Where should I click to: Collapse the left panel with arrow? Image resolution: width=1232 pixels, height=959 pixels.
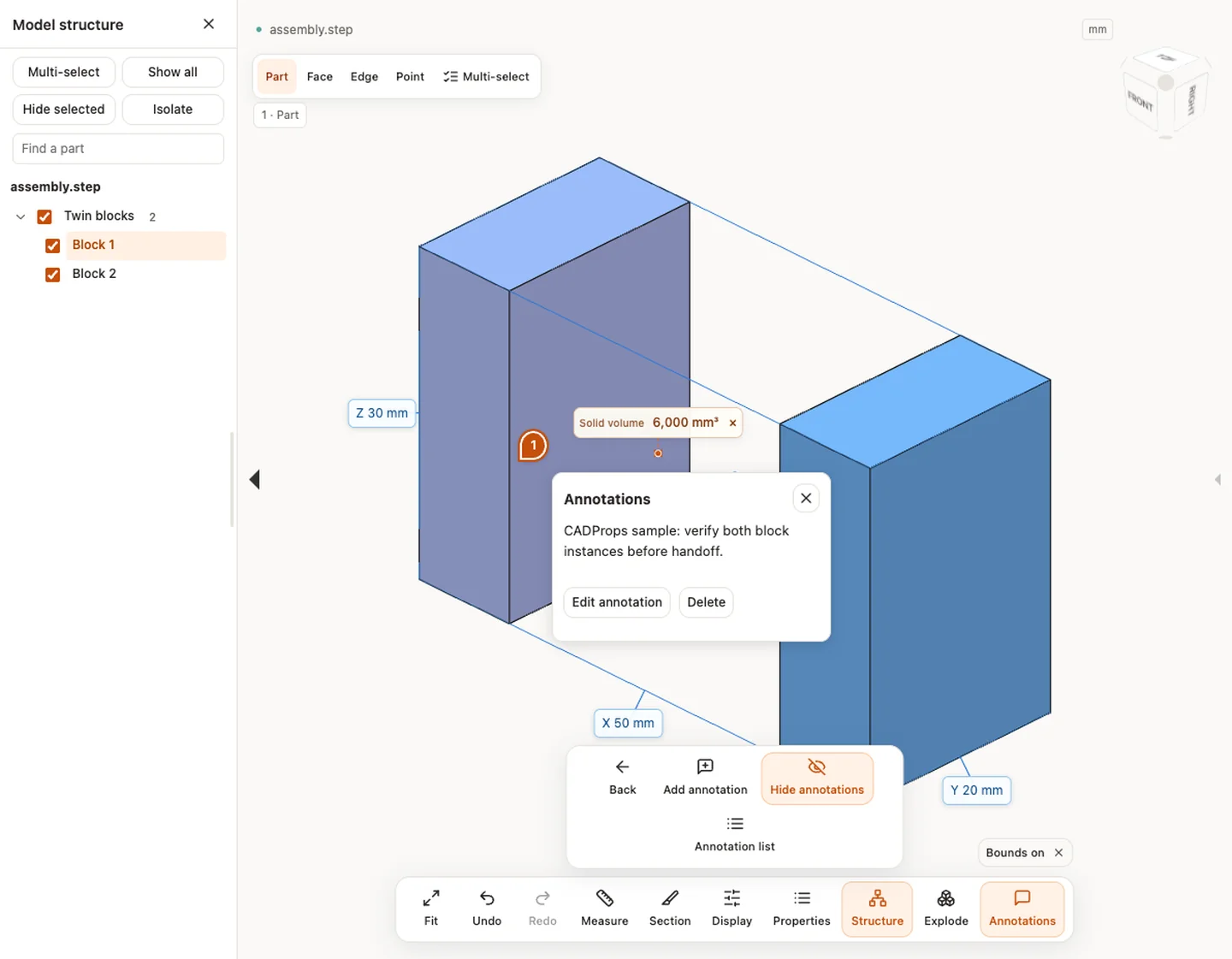(x=254, y=479)
